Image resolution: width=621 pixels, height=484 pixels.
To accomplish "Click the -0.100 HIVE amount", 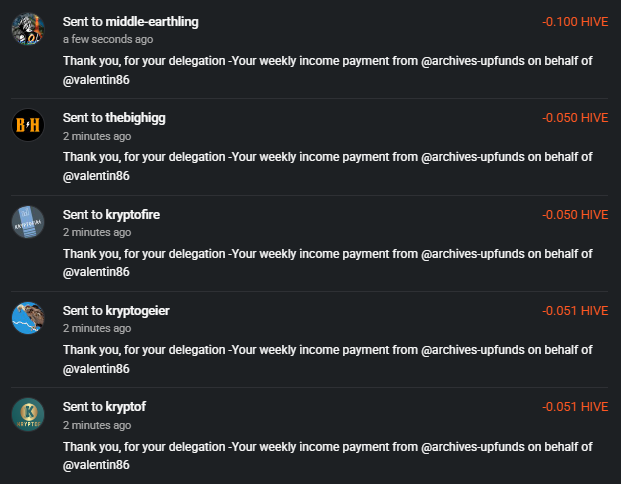I will pyautogui.click(x=575, y=22).
